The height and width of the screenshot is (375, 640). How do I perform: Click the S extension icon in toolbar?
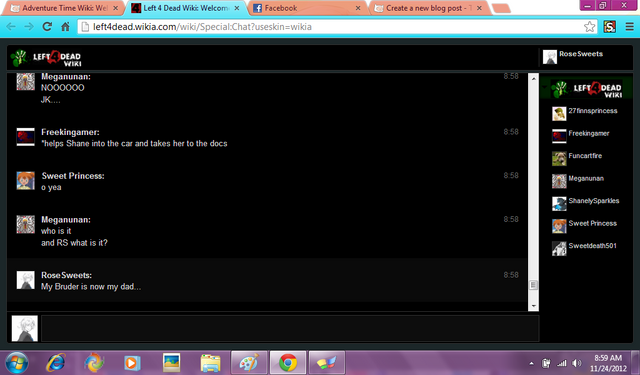(610, 27)
